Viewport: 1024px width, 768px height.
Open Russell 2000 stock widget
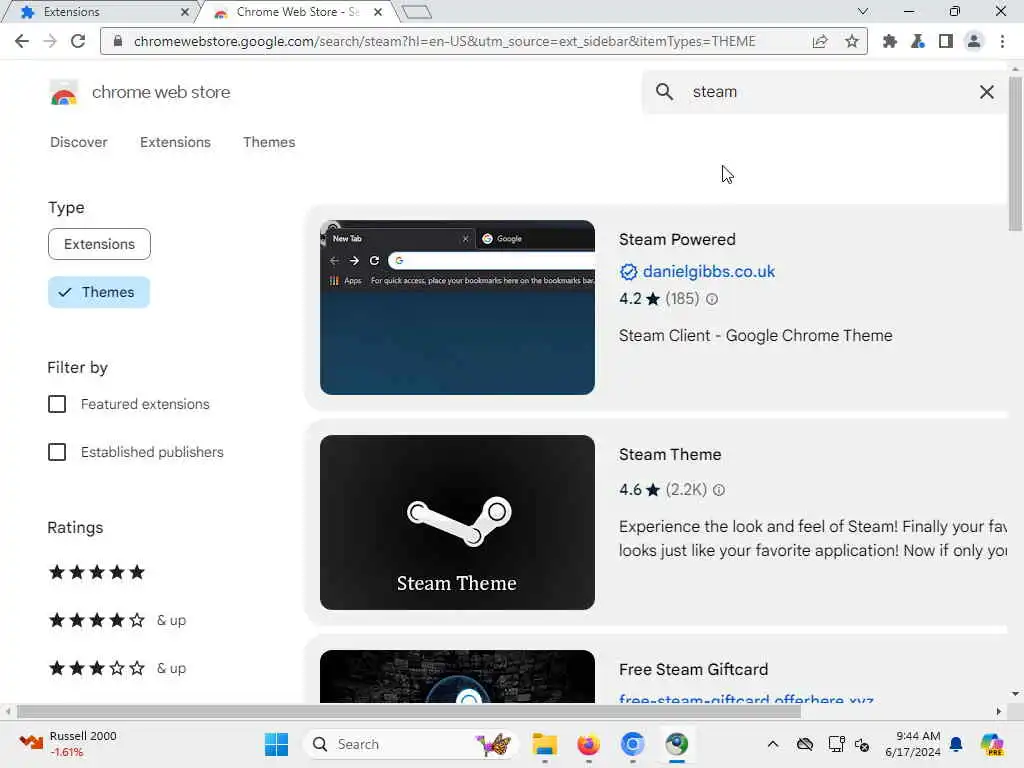point(67,744)
